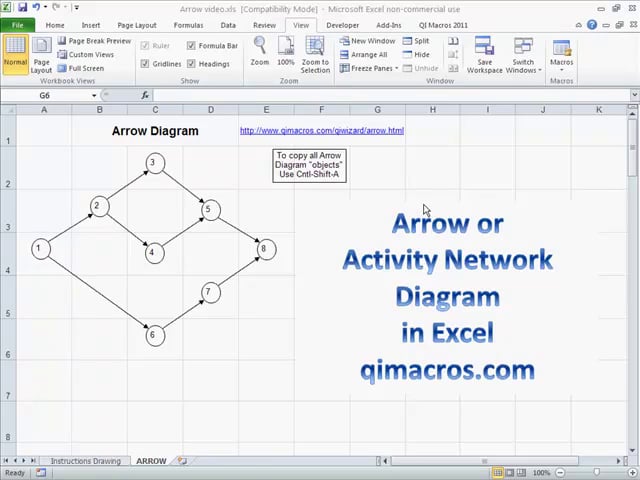The height and width of the screenshot is (480, 640).
Task: Enter Full Screen view
Action: pyautogui.click(x=81, y=68)
